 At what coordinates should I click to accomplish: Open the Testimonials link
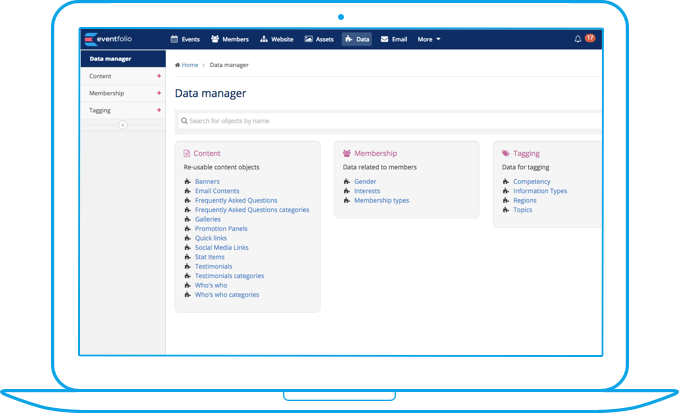[x=213, y=266]
